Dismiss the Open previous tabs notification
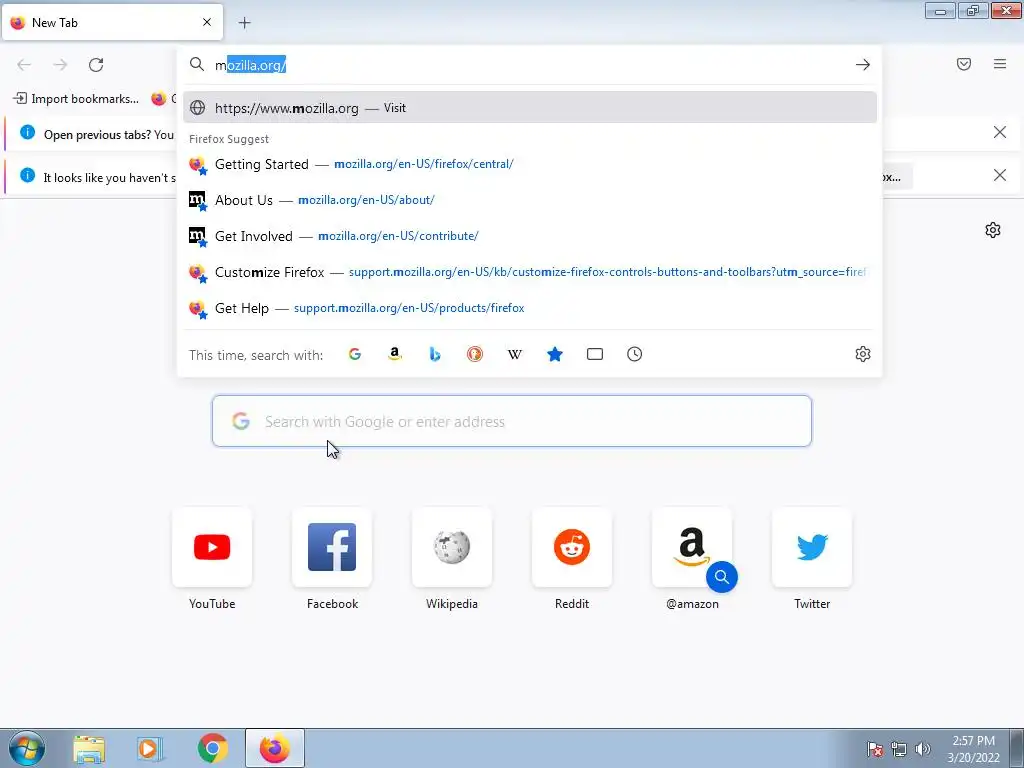The width and height of the screenshot is (1024, 768). point(1000,133)
